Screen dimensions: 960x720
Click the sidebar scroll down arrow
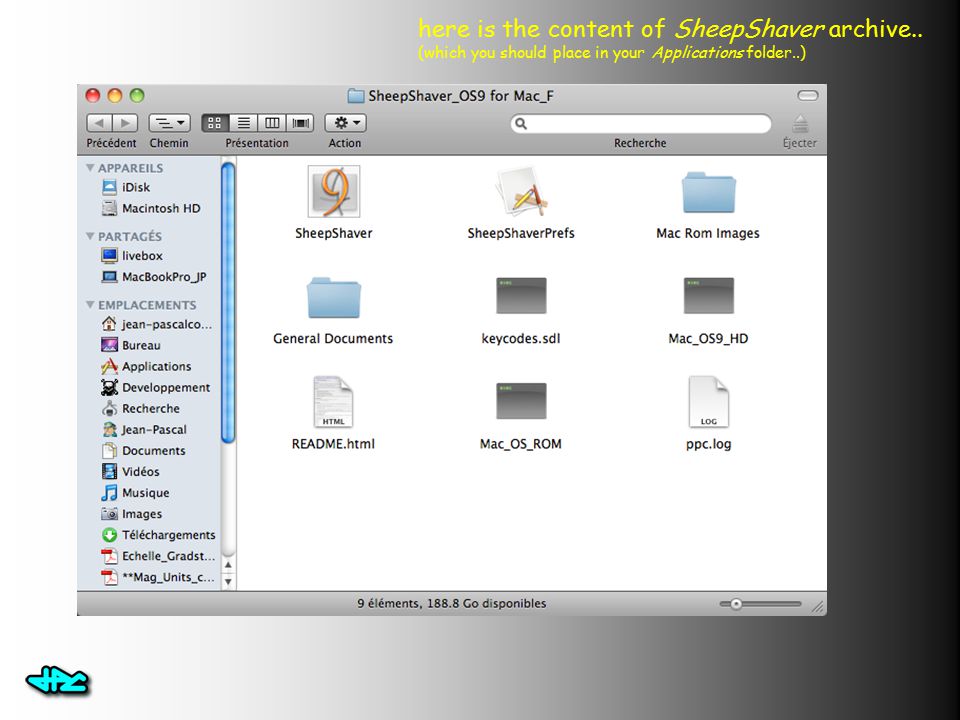coord(228,582)
